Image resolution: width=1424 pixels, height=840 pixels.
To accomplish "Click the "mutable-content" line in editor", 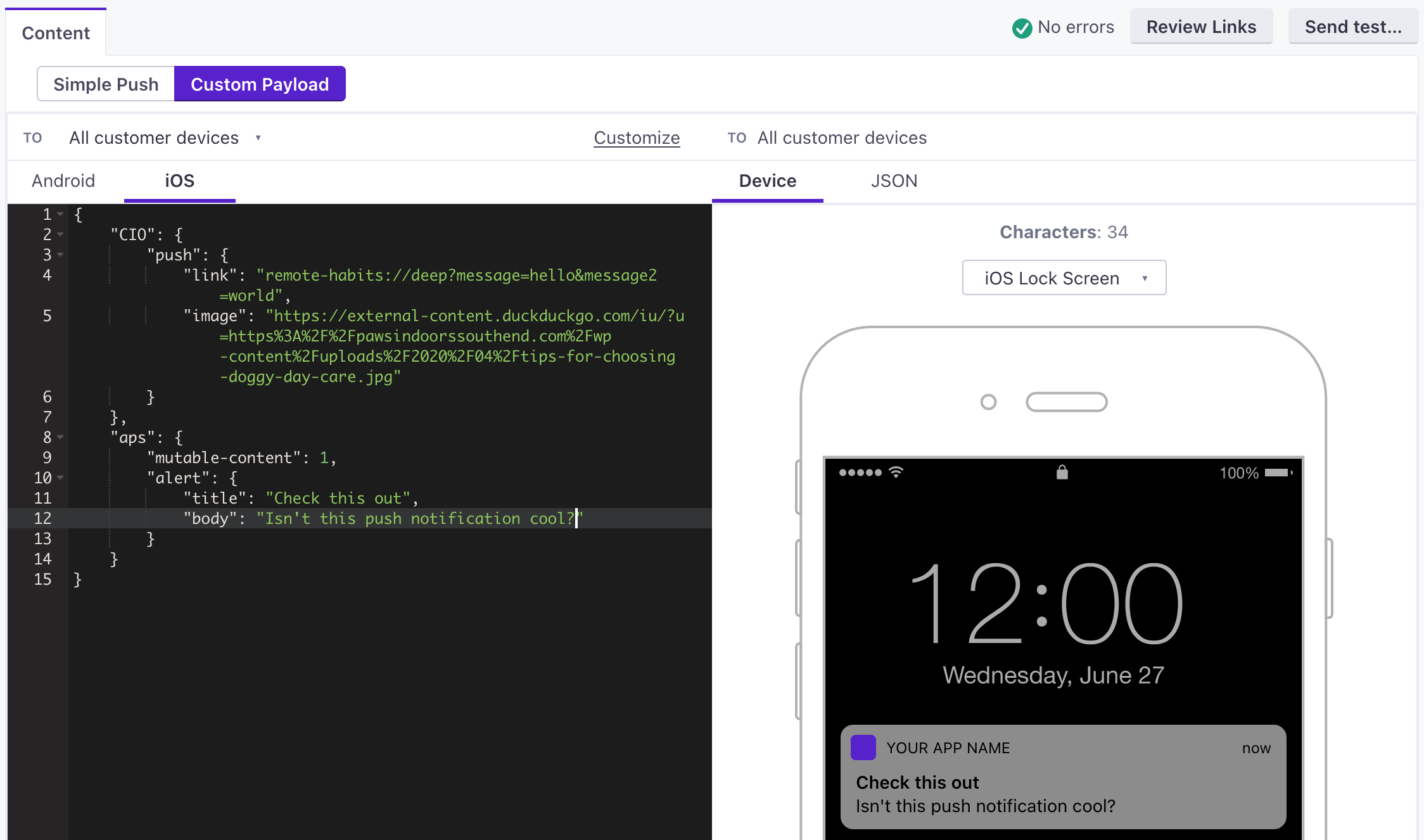I will click(241, 457).
